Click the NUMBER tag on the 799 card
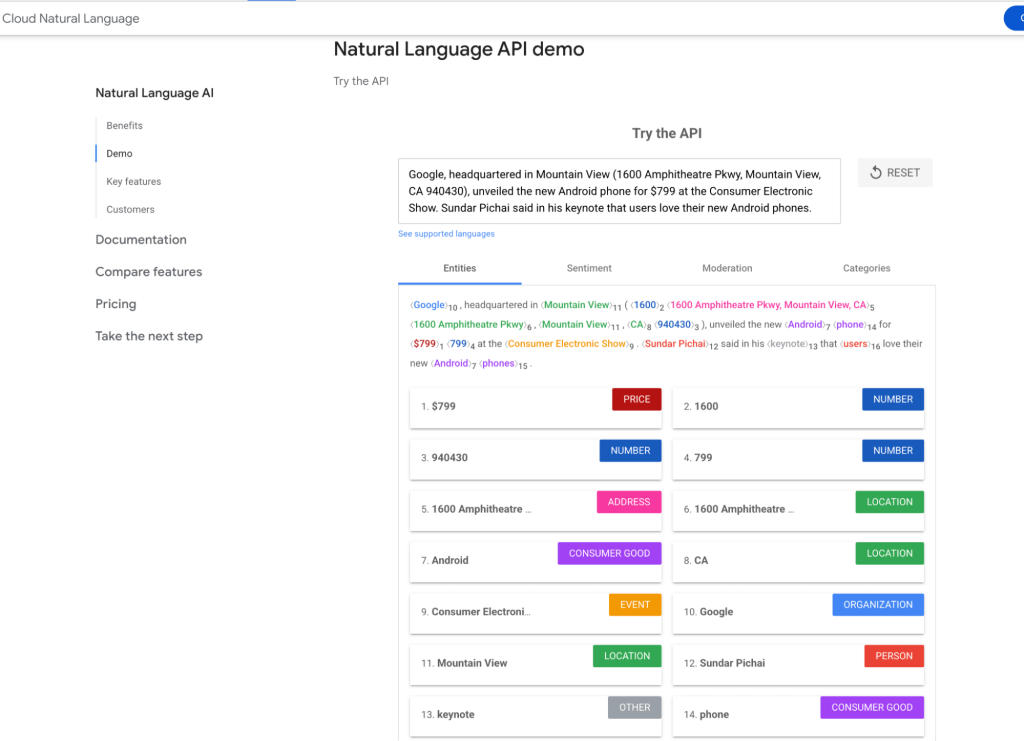The image size is (1024, 741). [x=893, y=451]
